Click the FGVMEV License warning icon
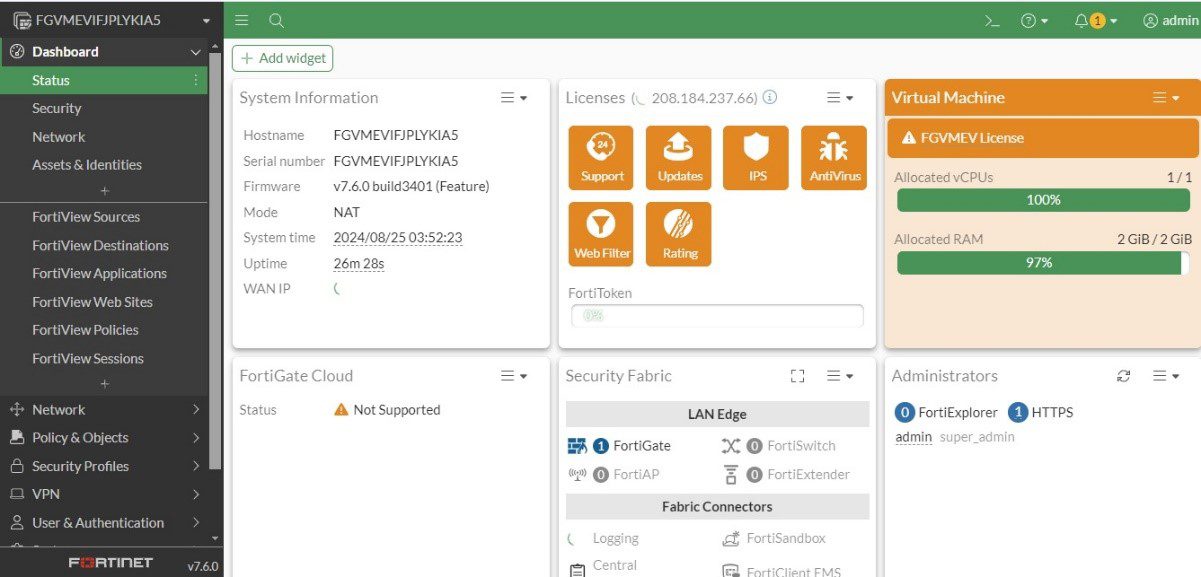 [909, 138]
